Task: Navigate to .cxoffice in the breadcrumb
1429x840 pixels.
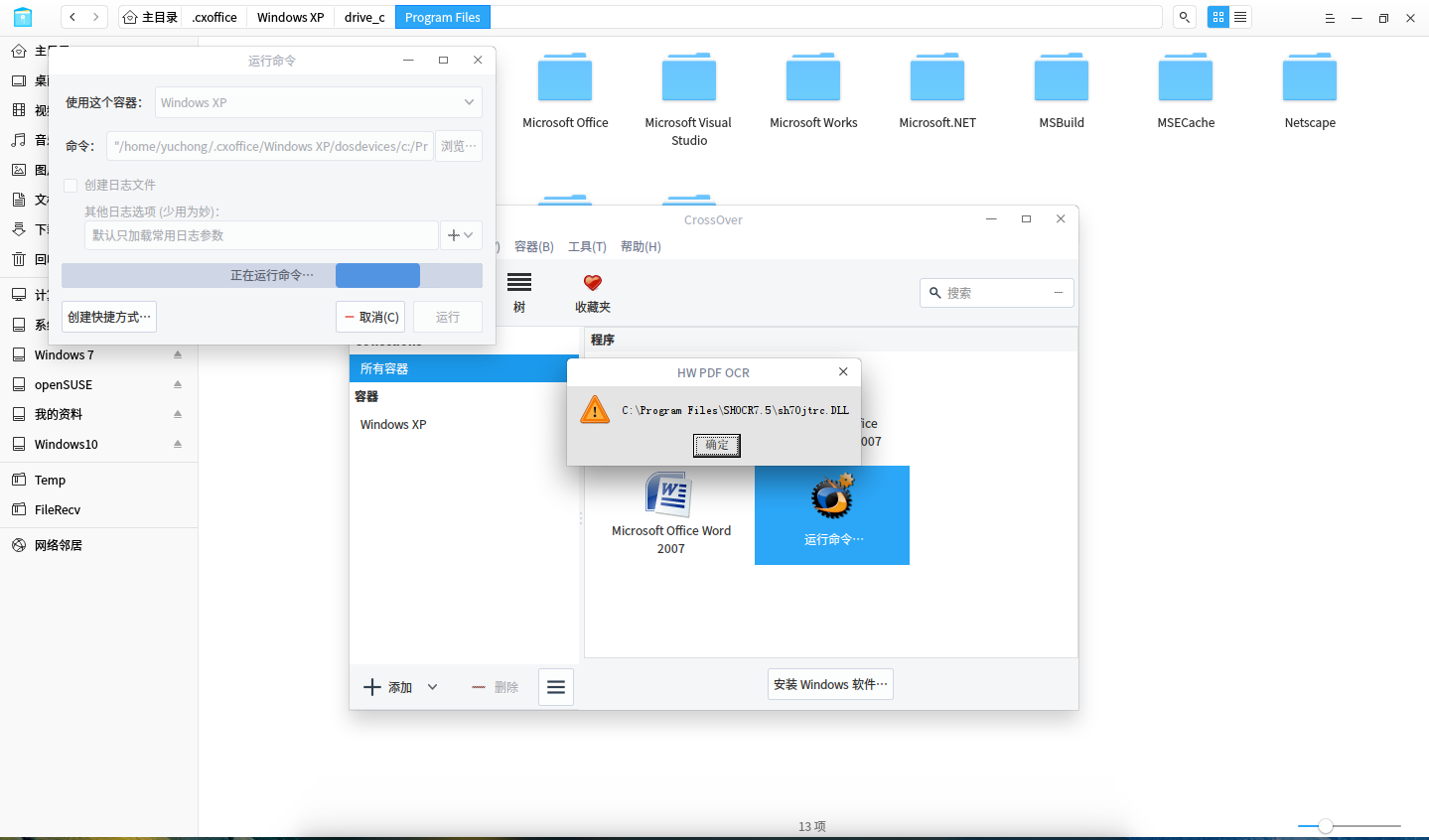Action: 214,17
